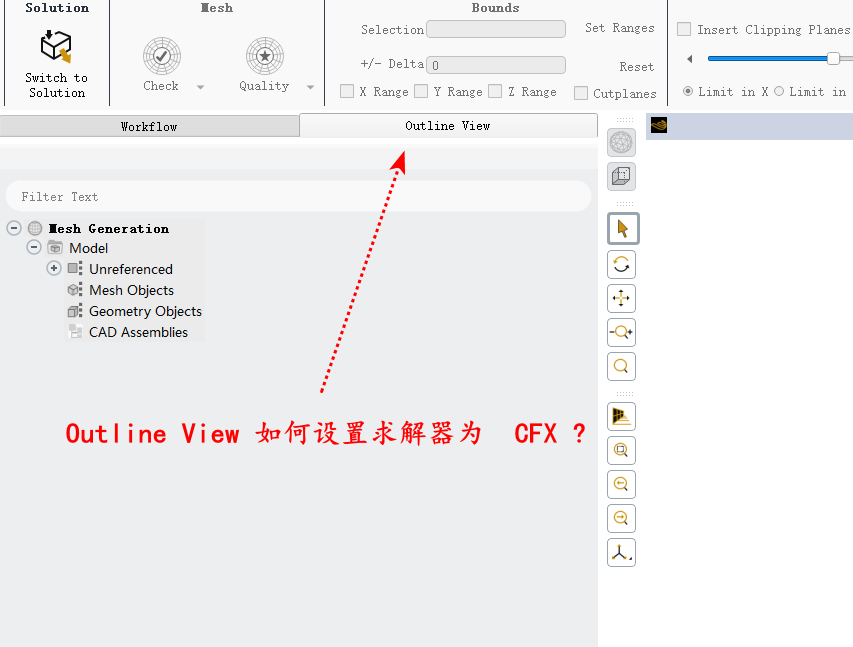853x647 pixels.
Task: Click the clipping slider left arrow
Action: coord(690,59)
